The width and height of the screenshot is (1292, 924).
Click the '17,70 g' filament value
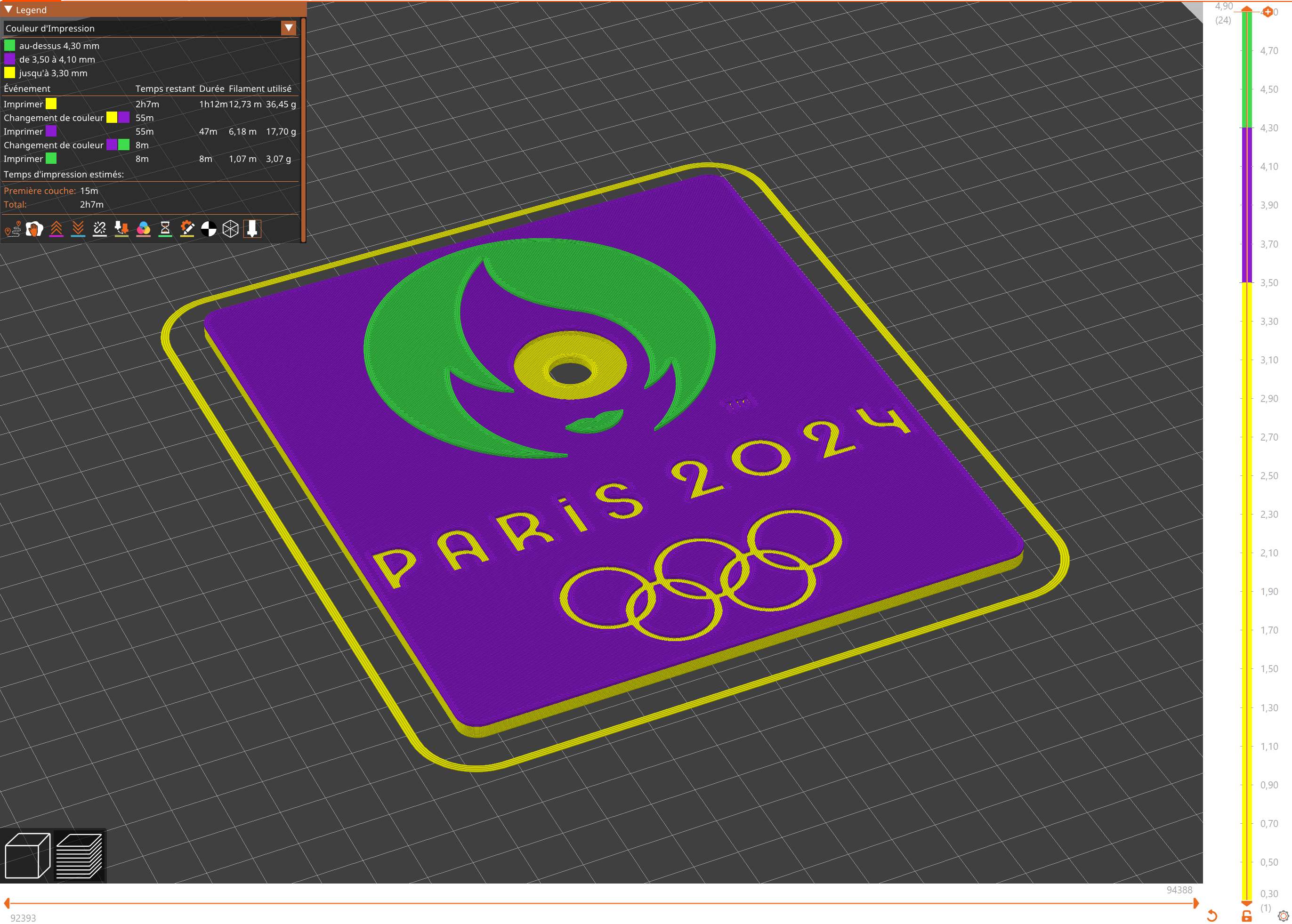(x=281, y=131)
